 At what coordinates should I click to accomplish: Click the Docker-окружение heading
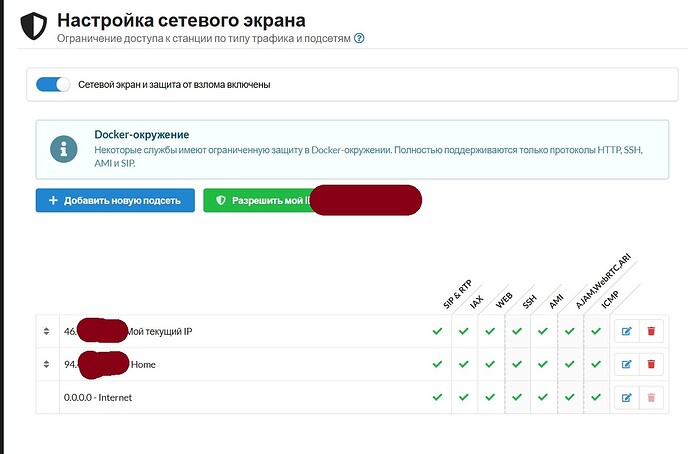[142, 134]
